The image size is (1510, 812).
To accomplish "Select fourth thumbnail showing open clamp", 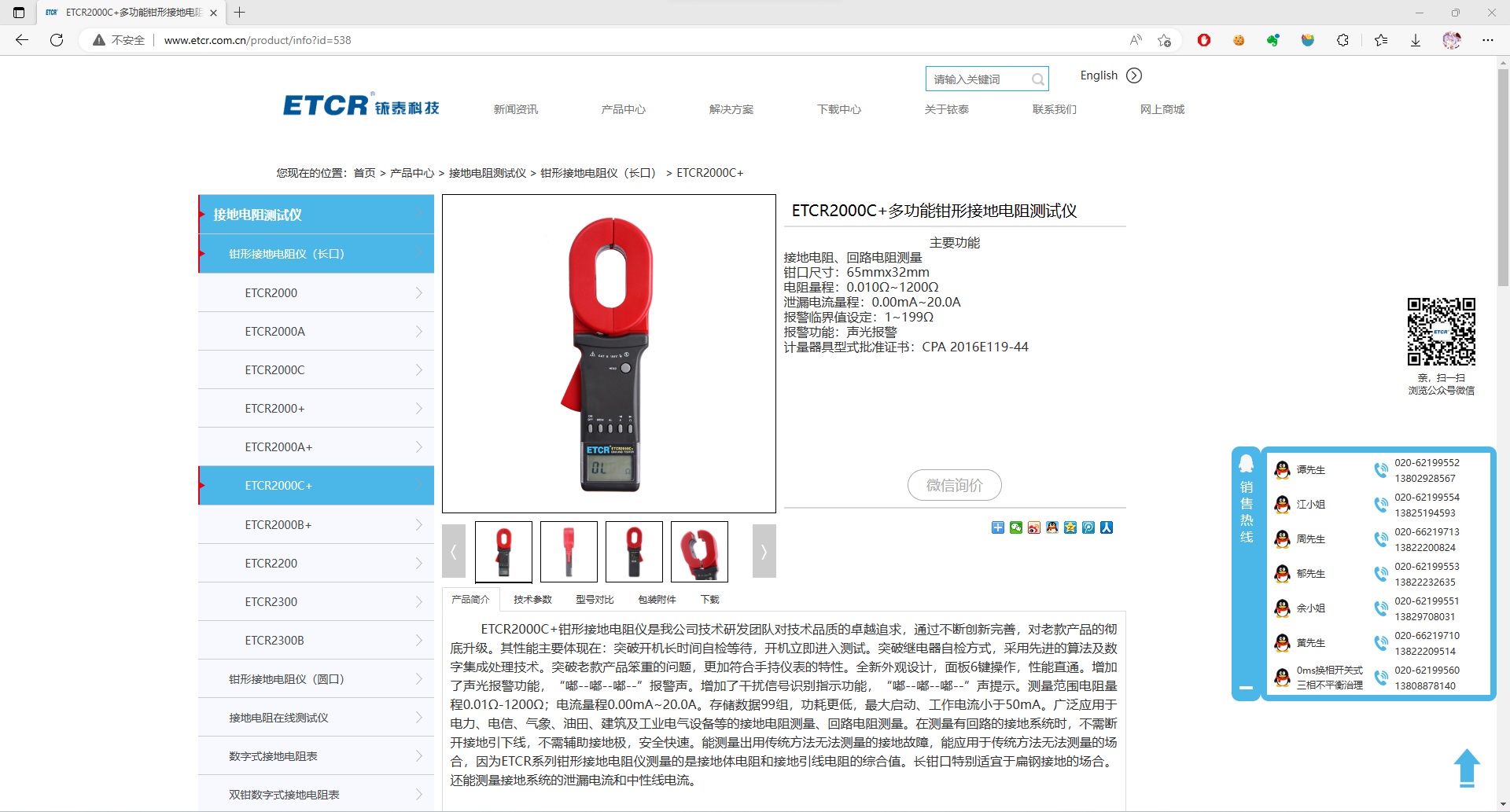I will point(699,551).
